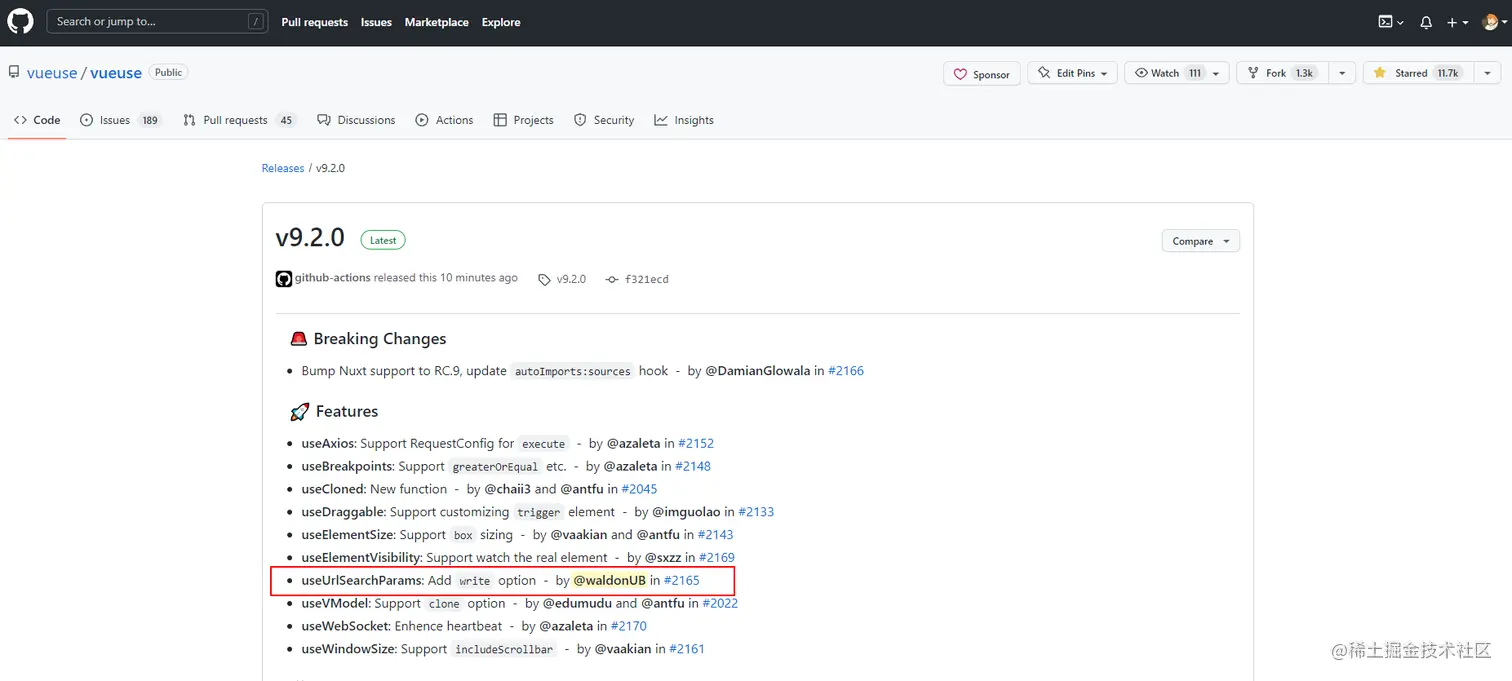The width and height of the screenshot is (1512, 681).
Task: Click the useAxios feature name
Action: (329, 443)
